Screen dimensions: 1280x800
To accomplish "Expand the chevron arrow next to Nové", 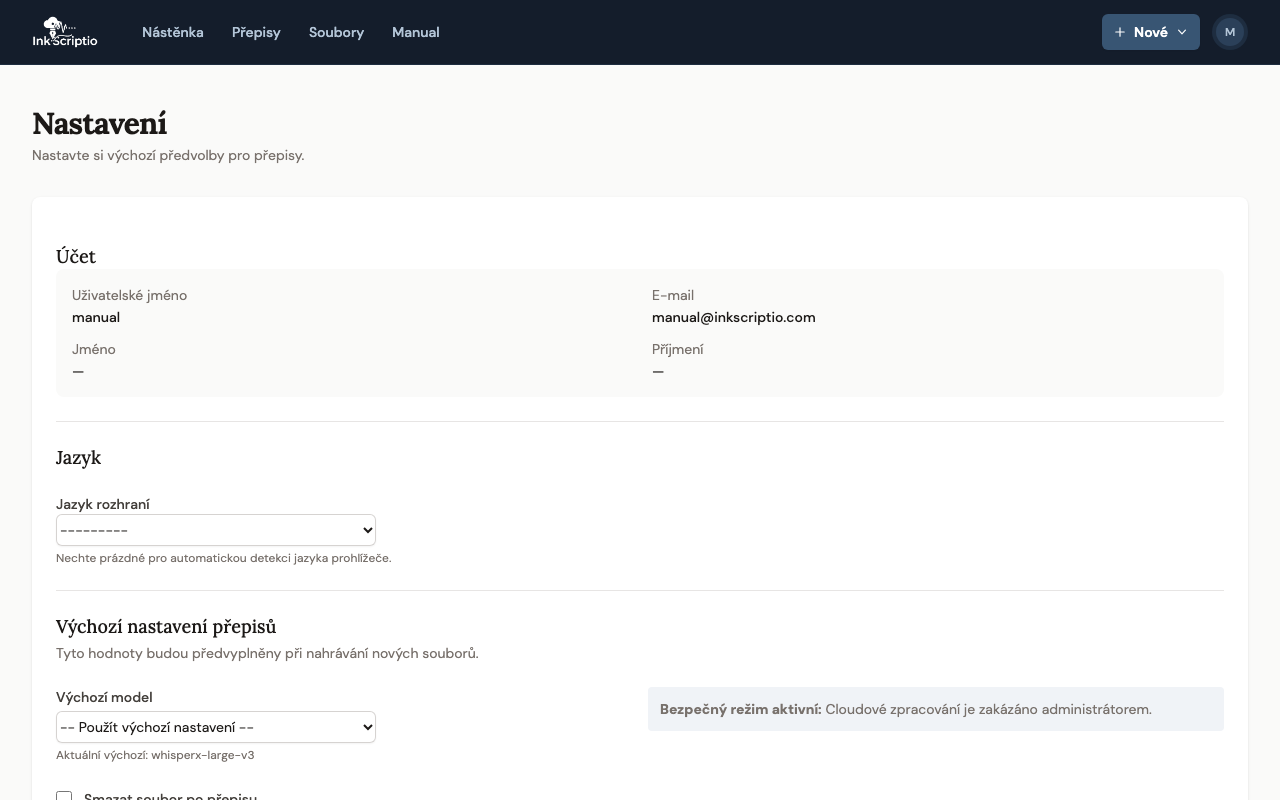I will point(1182,32).
